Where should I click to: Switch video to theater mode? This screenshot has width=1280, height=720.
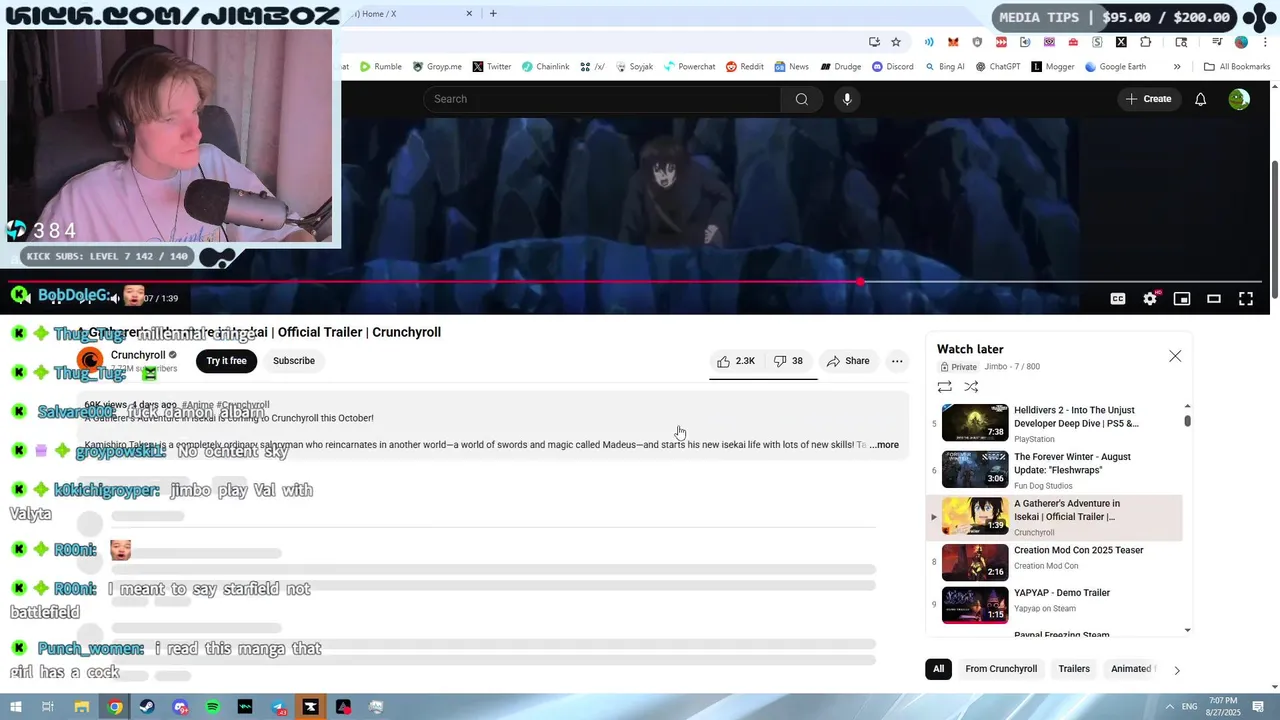pos(1214,298)
